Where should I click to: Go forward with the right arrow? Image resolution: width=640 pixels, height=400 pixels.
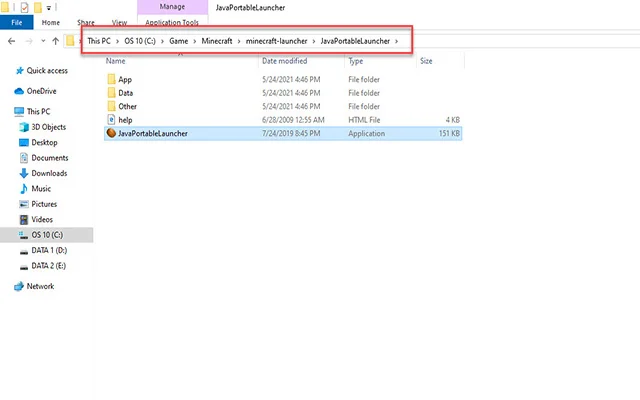coord(29,41)
